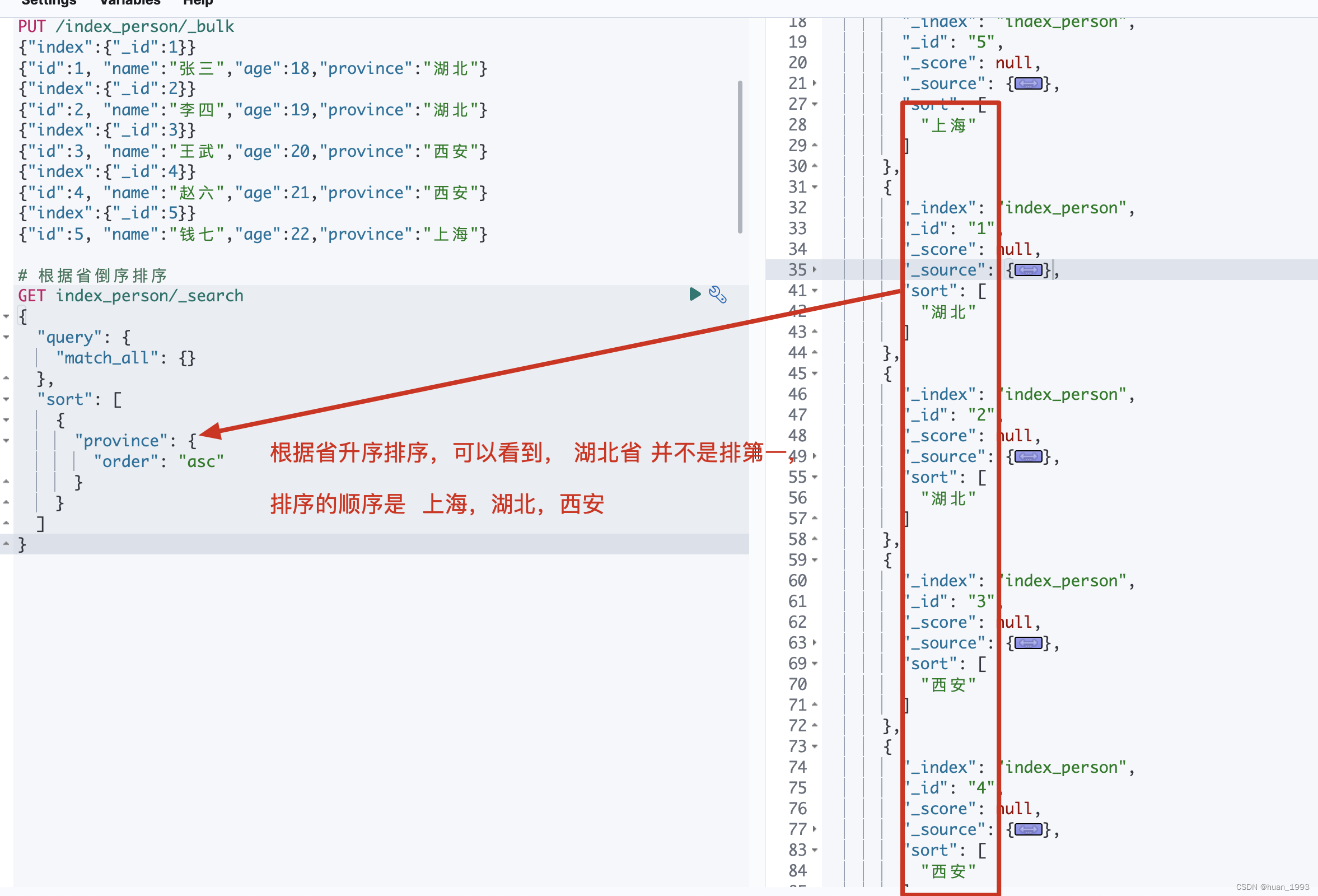Expand collapsed _source badge on line 63
The image size is (1318, 896).
[1027, 643]
